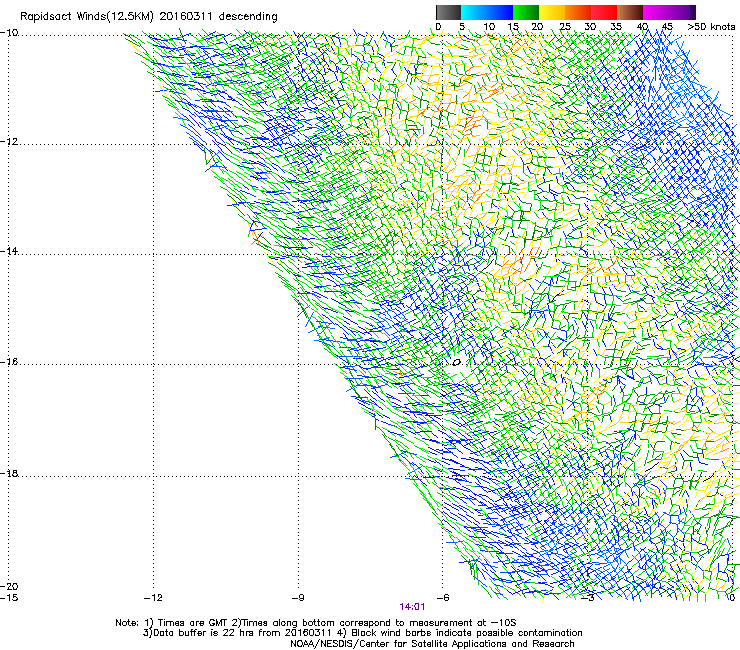This screenshot has height=650, width=740.
Task: Click the note 'Data buffer is 22 hrs'
Action: [204, 633]
